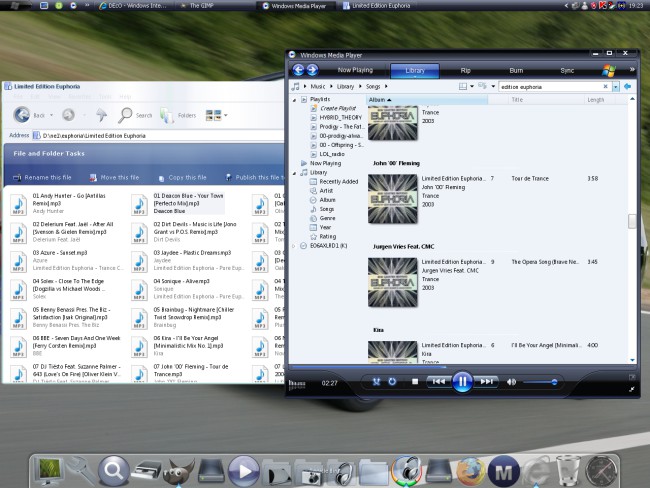The height and width of the screenshot is (488, 650).
Task: Mute the Media Player sound
Action: (511, 382)
